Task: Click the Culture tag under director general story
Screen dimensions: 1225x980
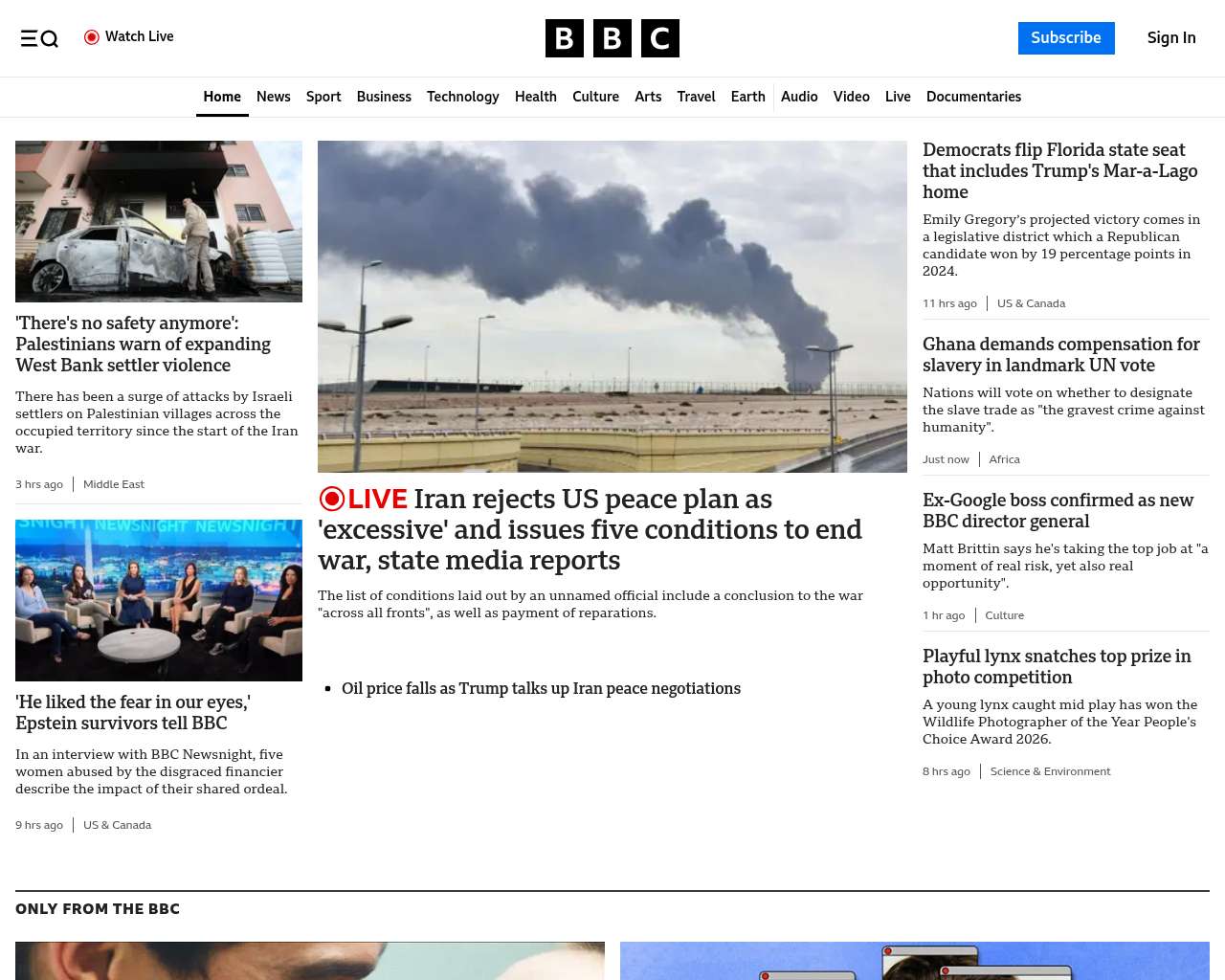Action: pyautogui.click(x=1004, y=615)
